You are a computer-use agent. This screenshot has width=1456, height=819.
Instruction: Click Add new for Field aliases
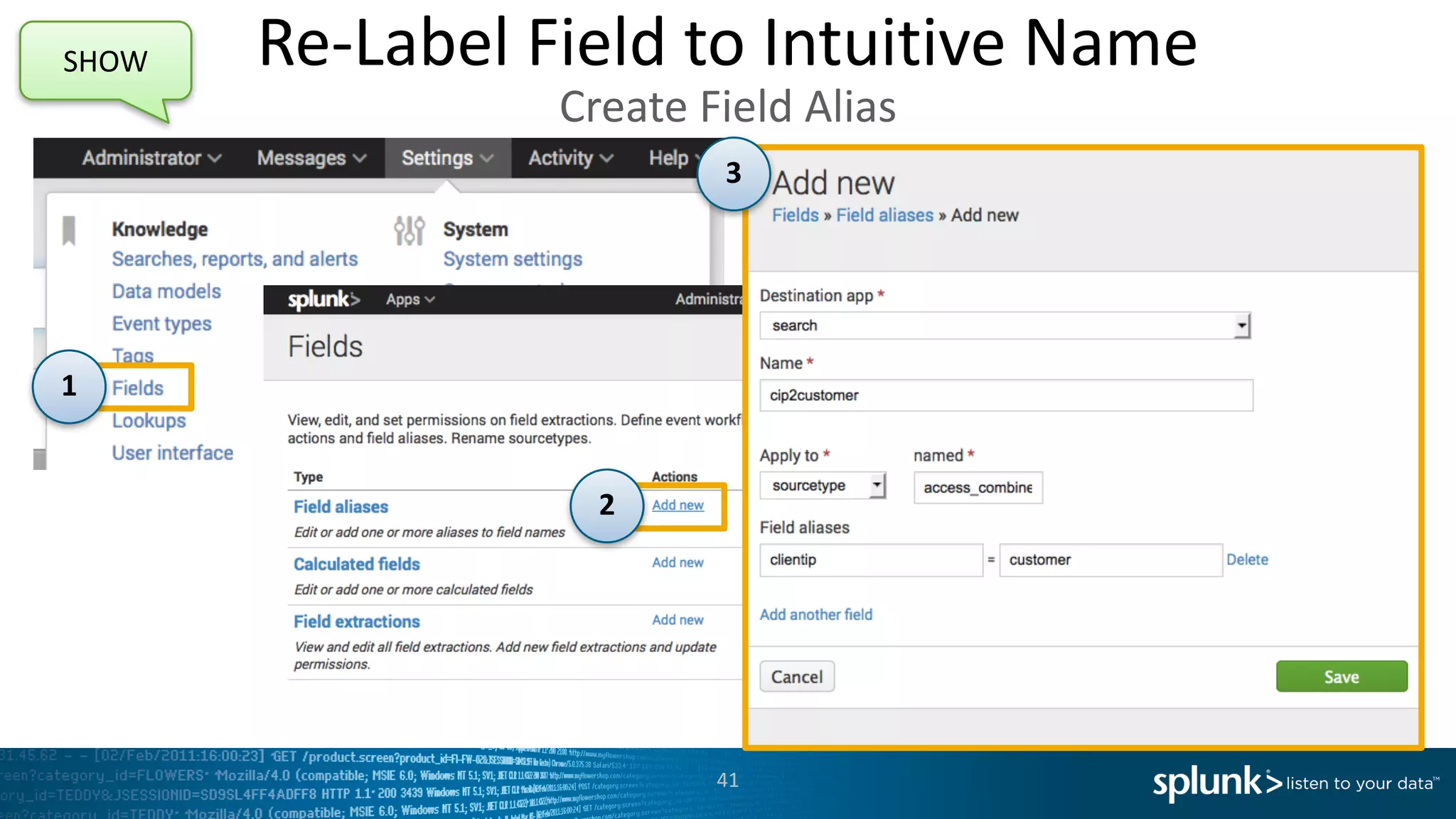pos(678,505)
